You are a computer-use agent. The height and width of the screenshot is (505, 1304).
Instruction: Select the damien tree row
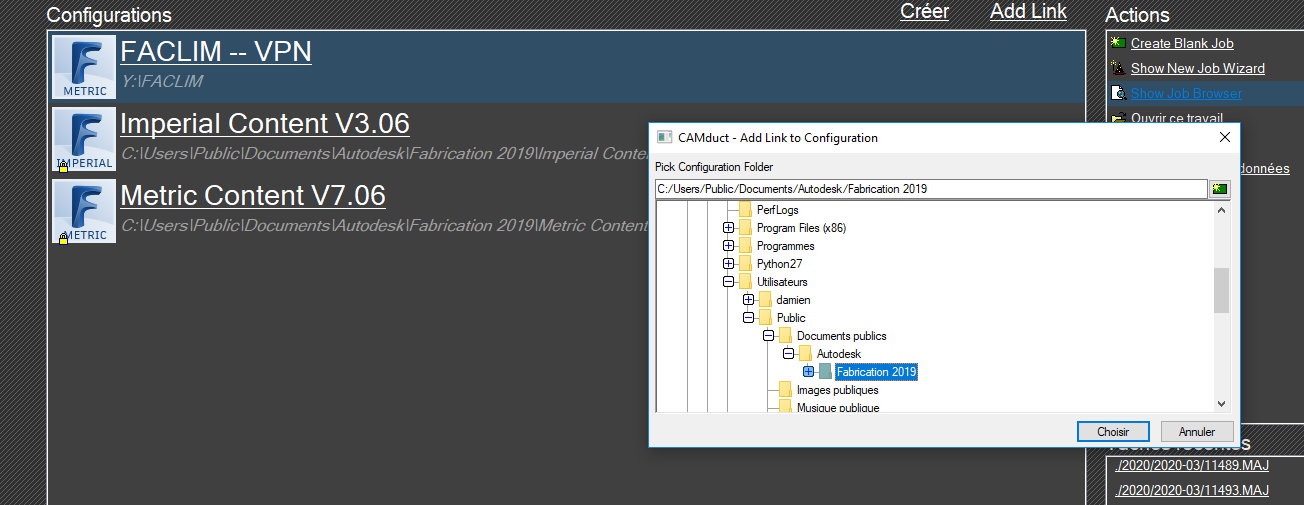793,300
